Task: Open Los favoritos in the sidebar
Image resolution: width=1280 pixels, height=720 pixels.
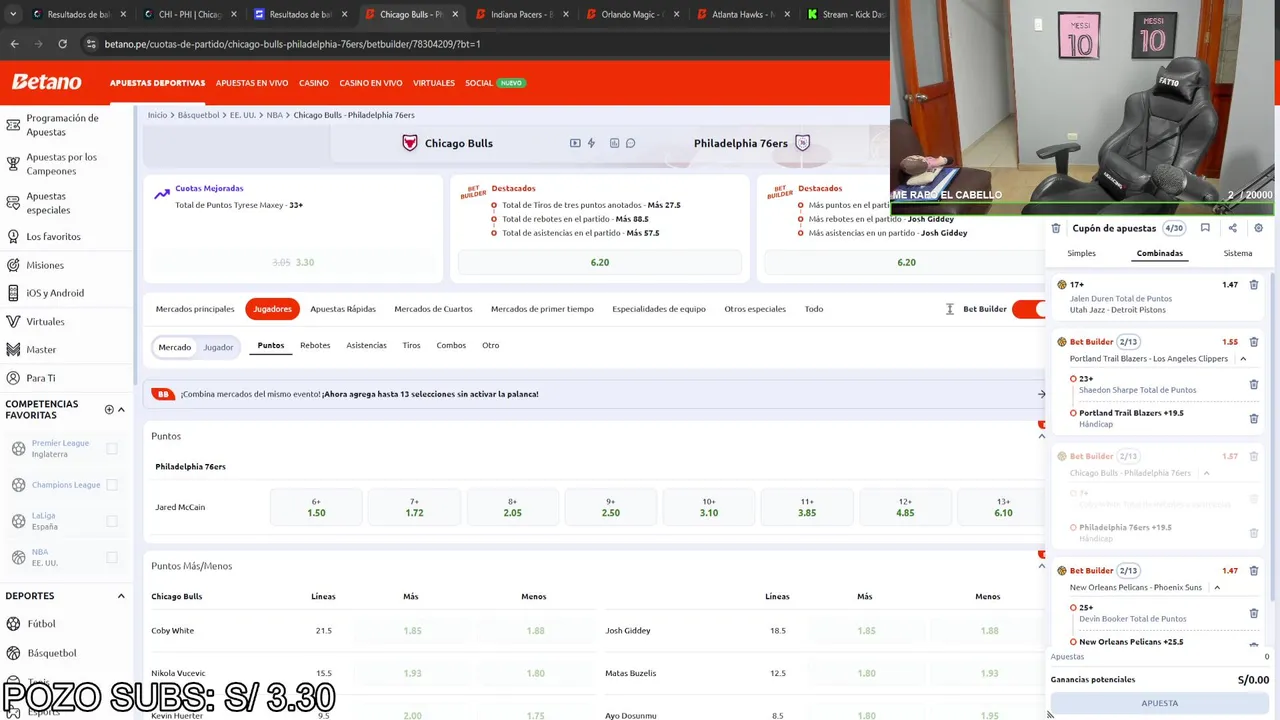Action: (x=53, y=237)
